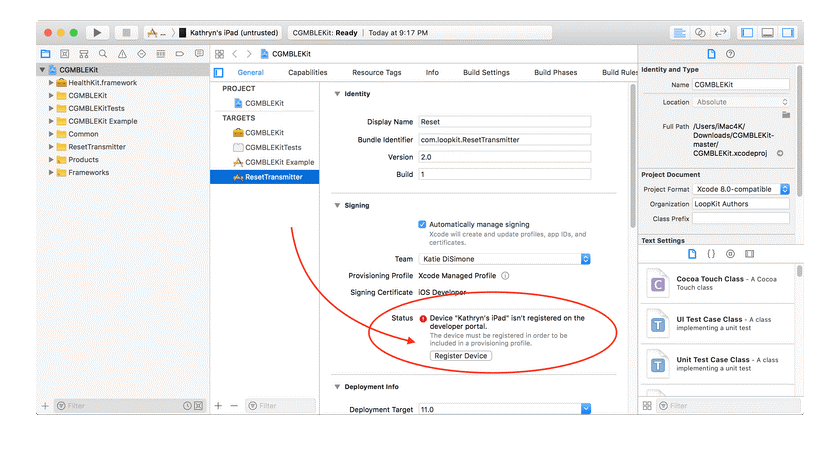Switch library to icon grid view
This screenshot has width=840, height=466.
647,406
